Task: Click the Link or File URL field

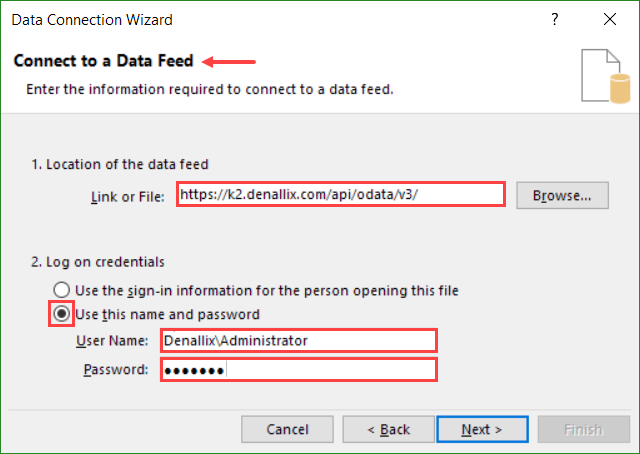Action: coord(341,194)
